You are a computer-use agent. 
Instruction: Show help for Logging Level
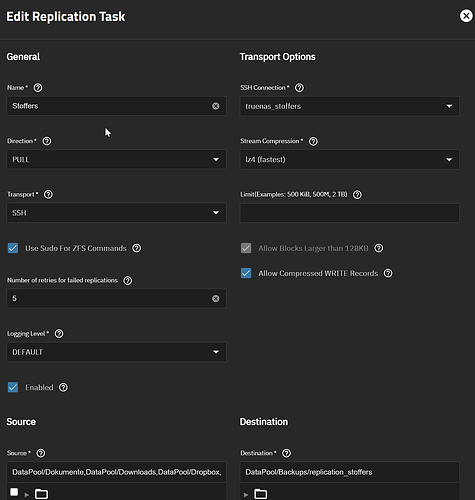point(59,334)
